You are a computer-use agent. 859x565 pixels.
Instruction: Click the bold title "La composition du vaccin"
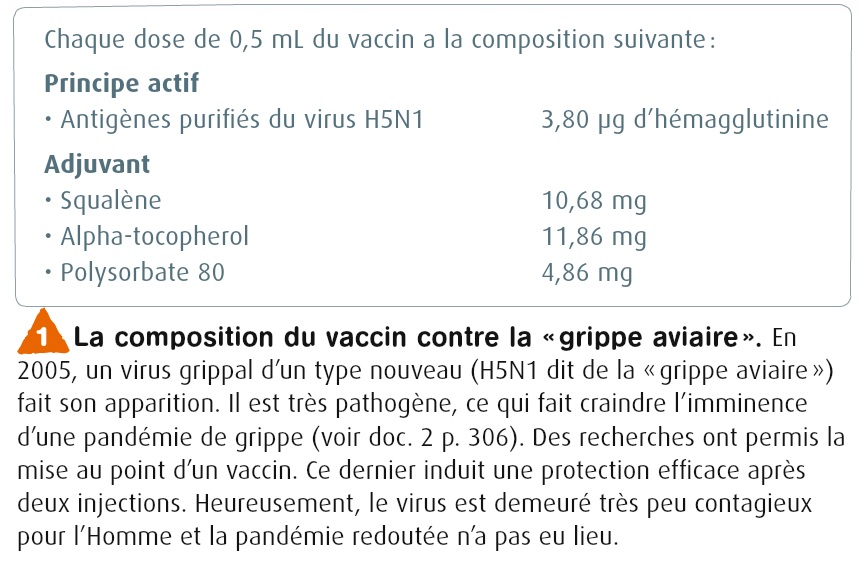[x=236, y=335]
